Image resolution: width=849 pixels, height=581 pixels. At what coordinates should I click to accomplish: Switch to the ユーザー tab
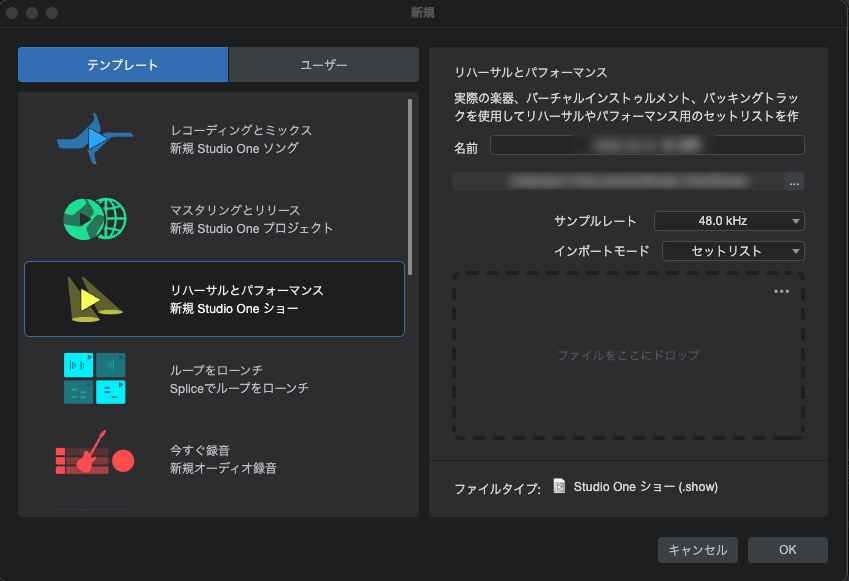coord(324,65)
